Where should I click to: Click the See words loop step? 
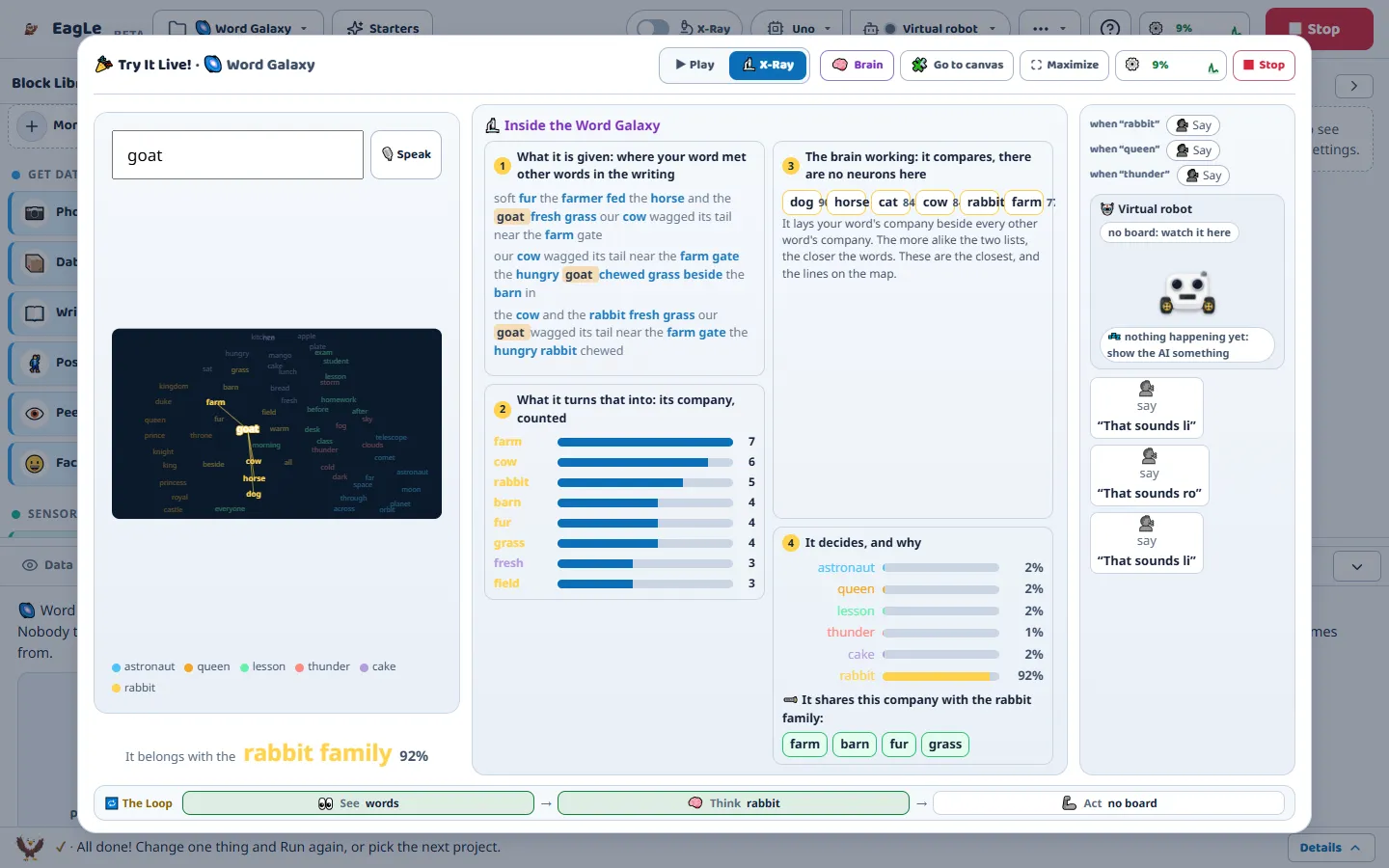click(358, 803)
